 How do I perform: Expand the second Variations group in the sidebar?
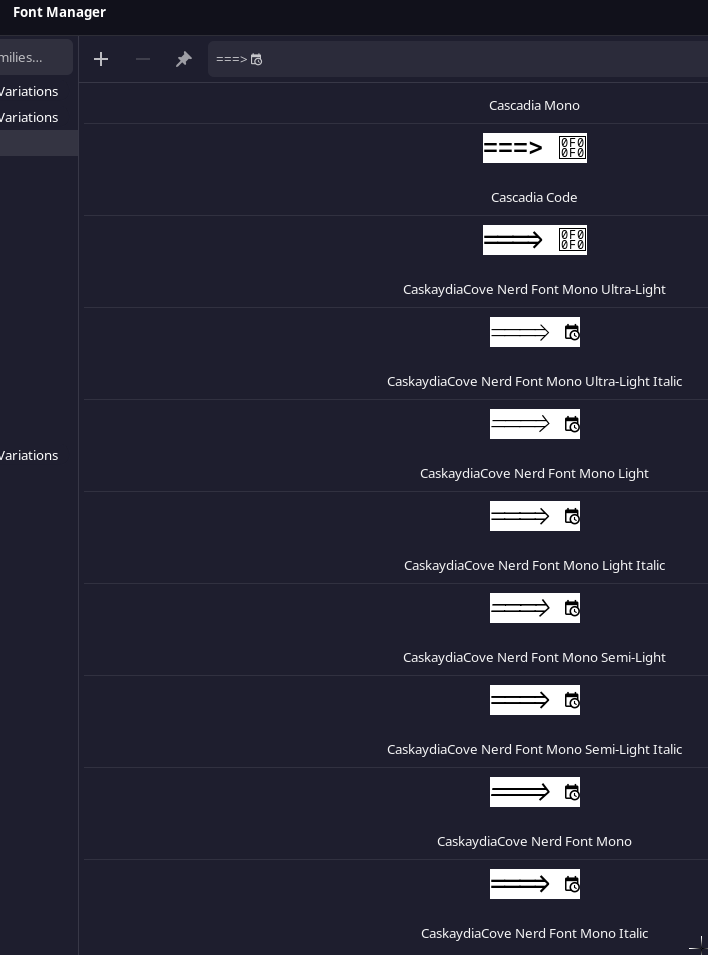tap(29, 117)
